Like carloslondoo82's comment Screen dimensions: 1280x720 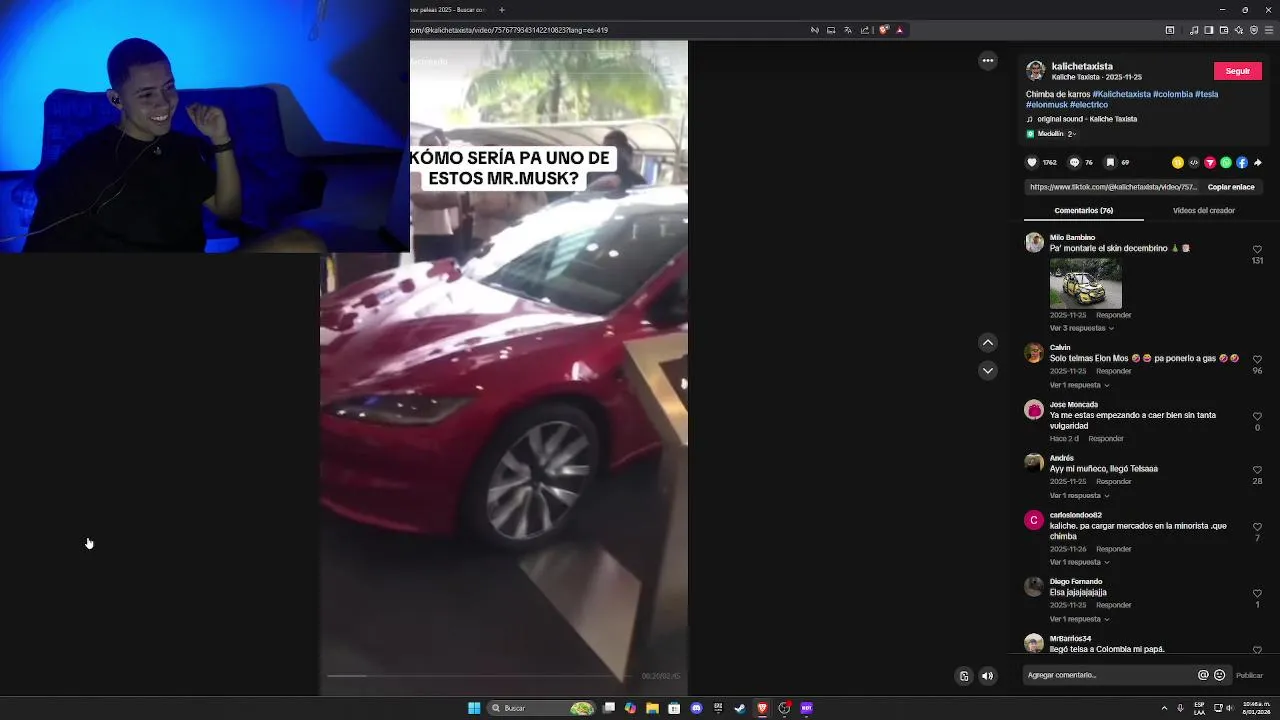pos(1257,527)
